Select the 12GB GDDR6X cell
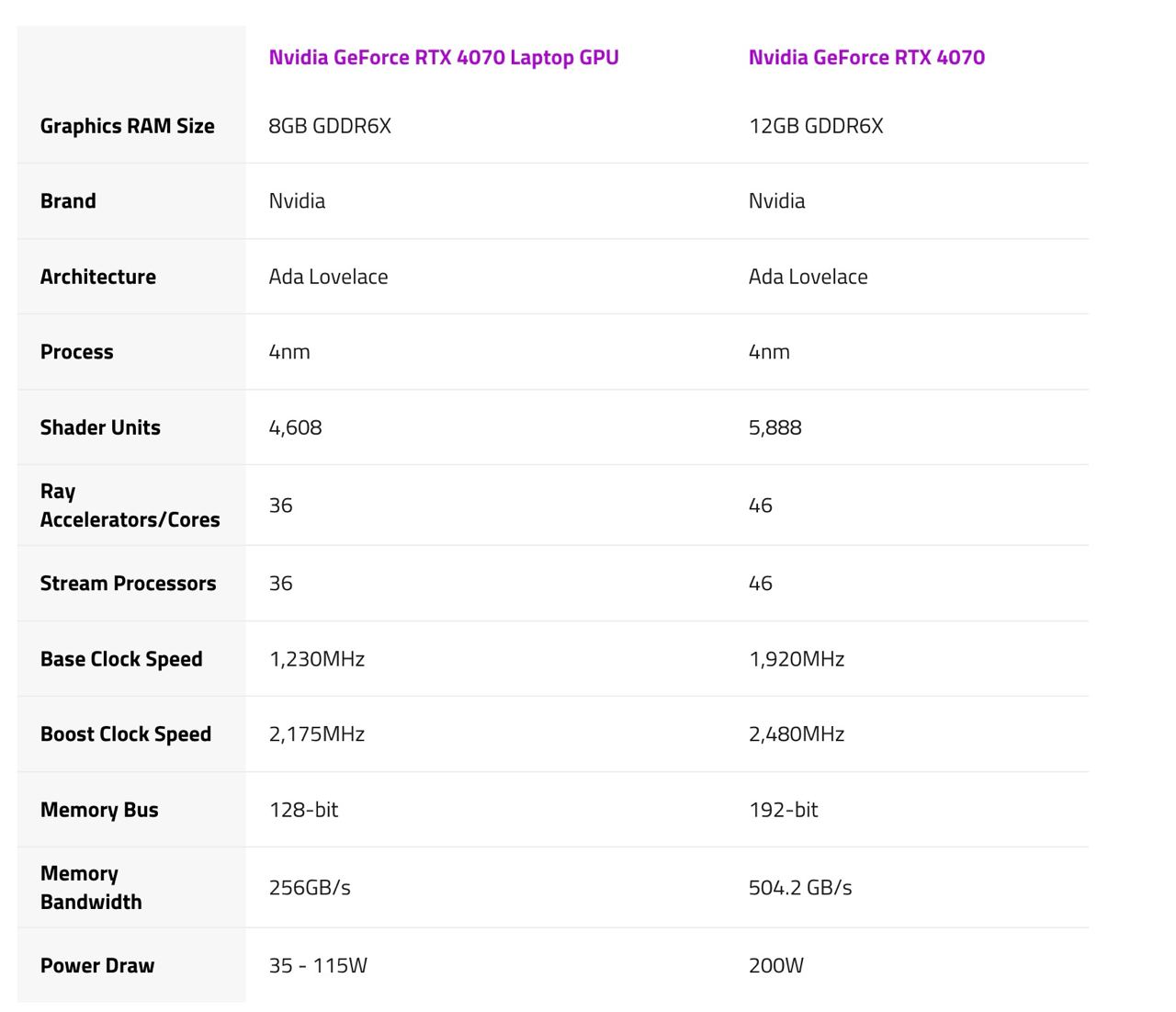The height and width of the screenshot is (1012, 1176). pyautogui.click(x=816, y=126)
